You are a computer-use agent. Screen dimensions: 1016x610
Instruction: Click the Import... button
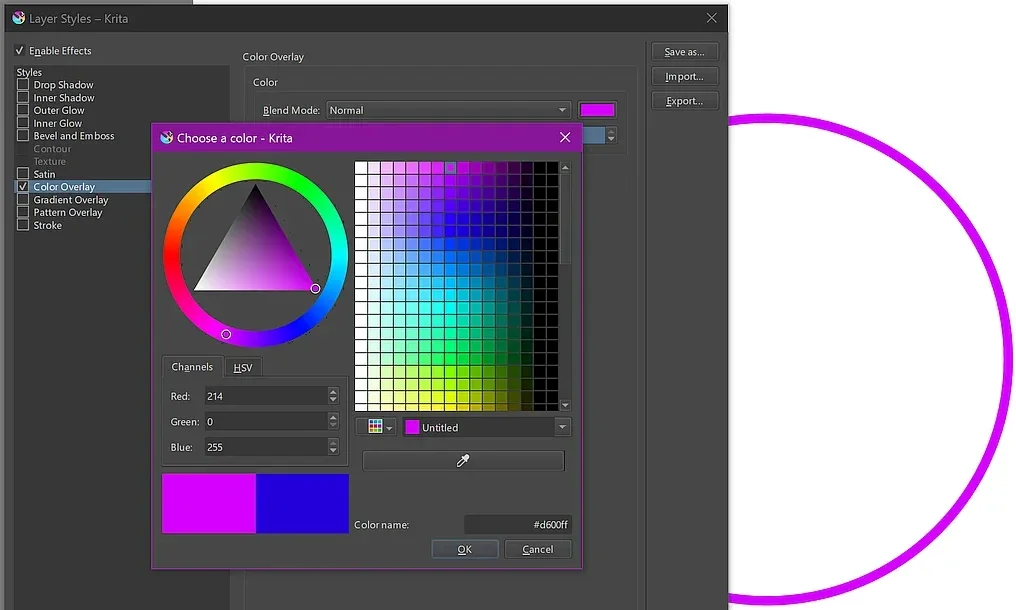point(684,76)
